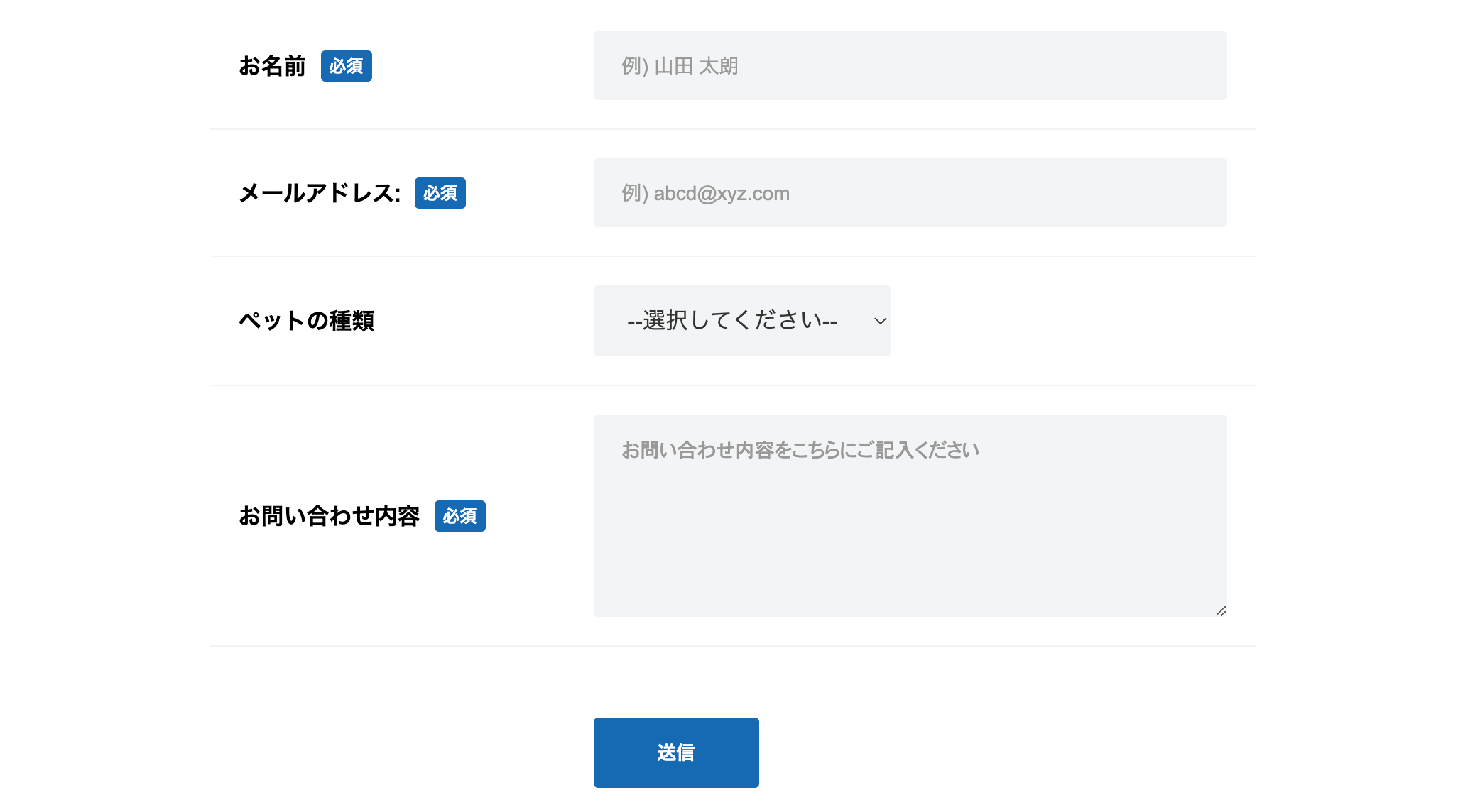Click the placeholder text '例) 山田 太朗'

(x=680, y=66)
